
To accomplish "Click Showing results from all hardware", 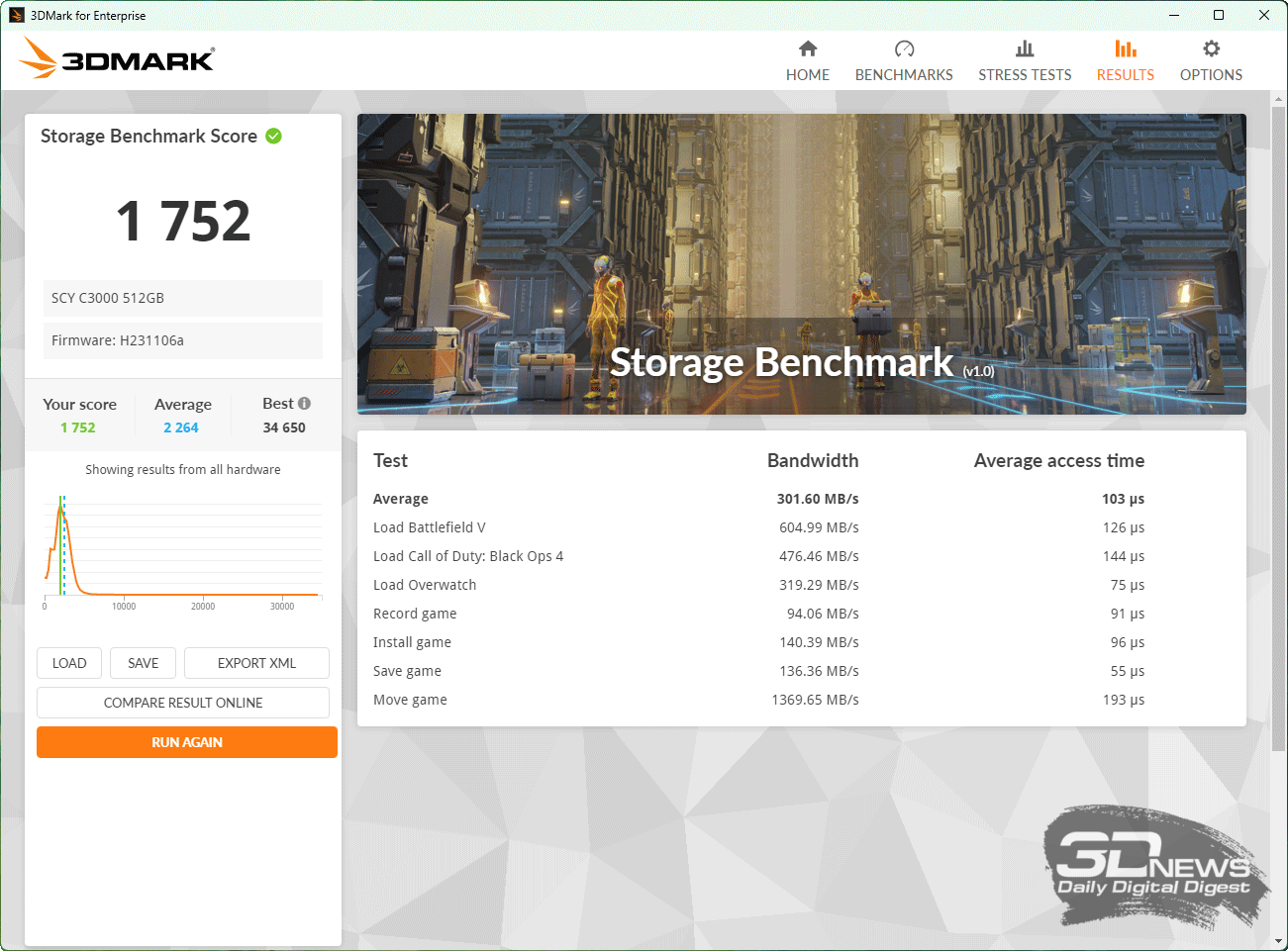I will [x=183, y=470].
